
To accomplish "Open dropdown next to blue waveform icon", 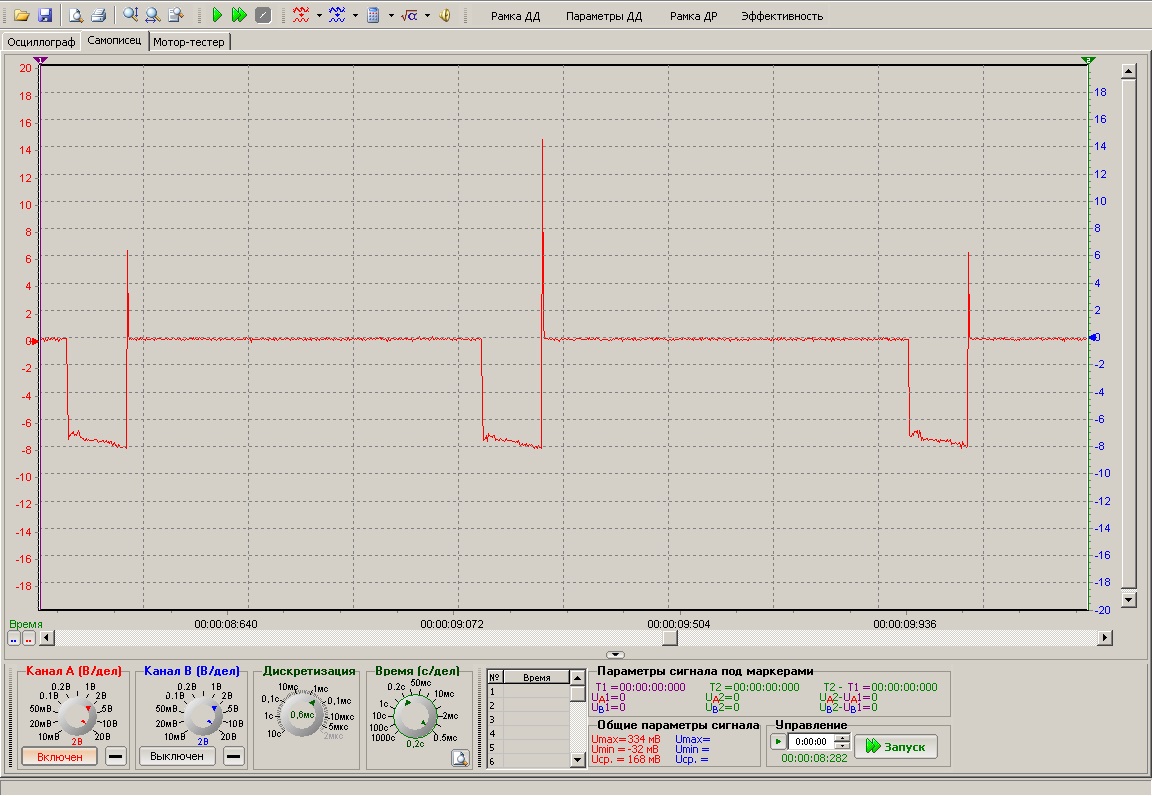I will (355, 15).
